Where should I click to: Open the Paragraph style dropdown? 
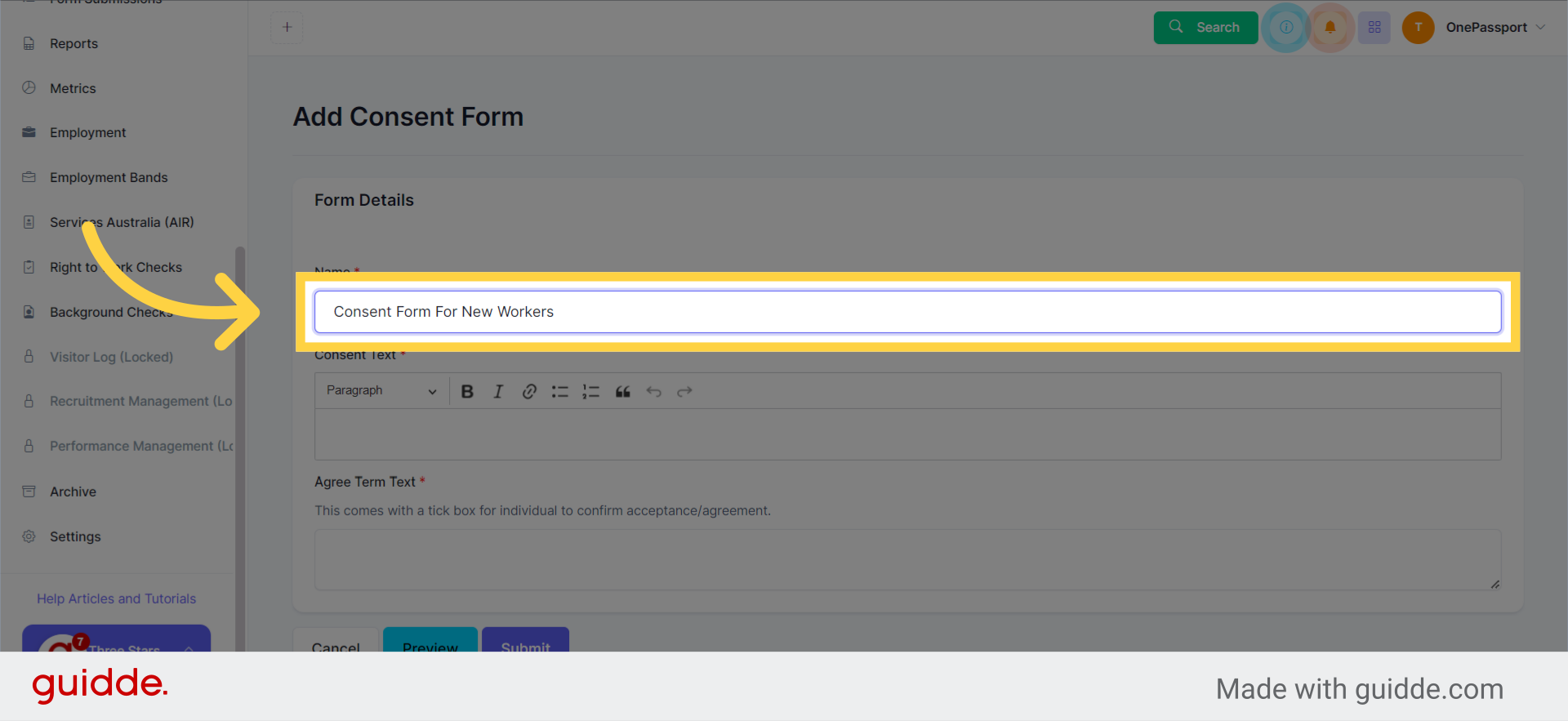(x=381, y=391)
